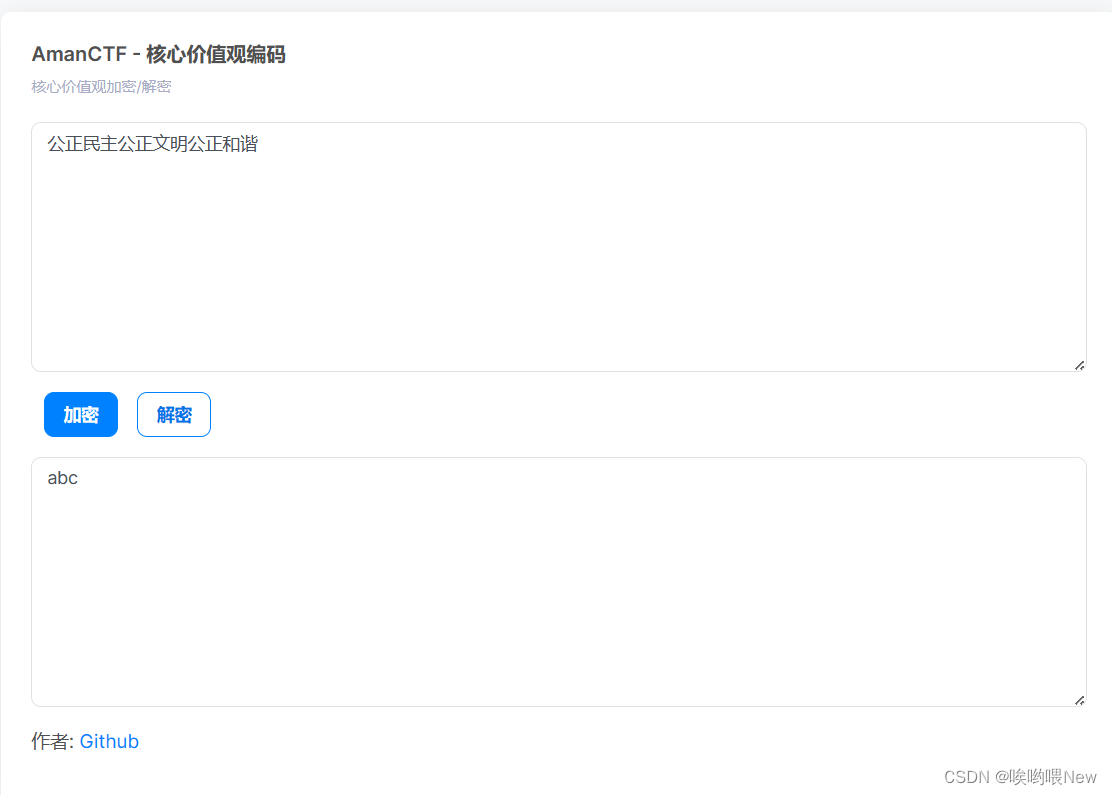Click the resize grip of the bottom textarea
Screen dimensions: 1112x795
pyautogui.click(x=1078, y=699)
